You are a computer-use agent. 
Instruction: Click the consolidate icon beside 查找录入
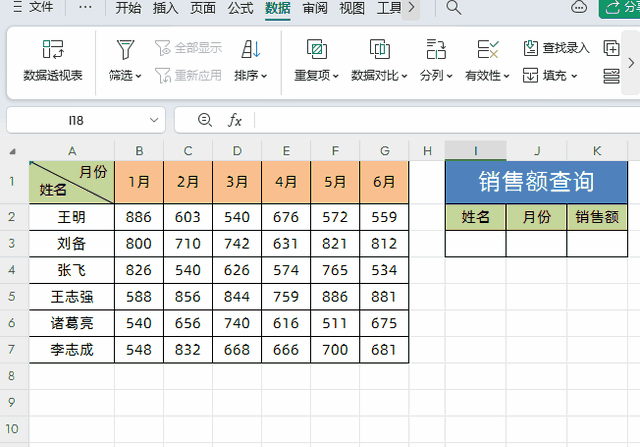[x=611, y=48]
